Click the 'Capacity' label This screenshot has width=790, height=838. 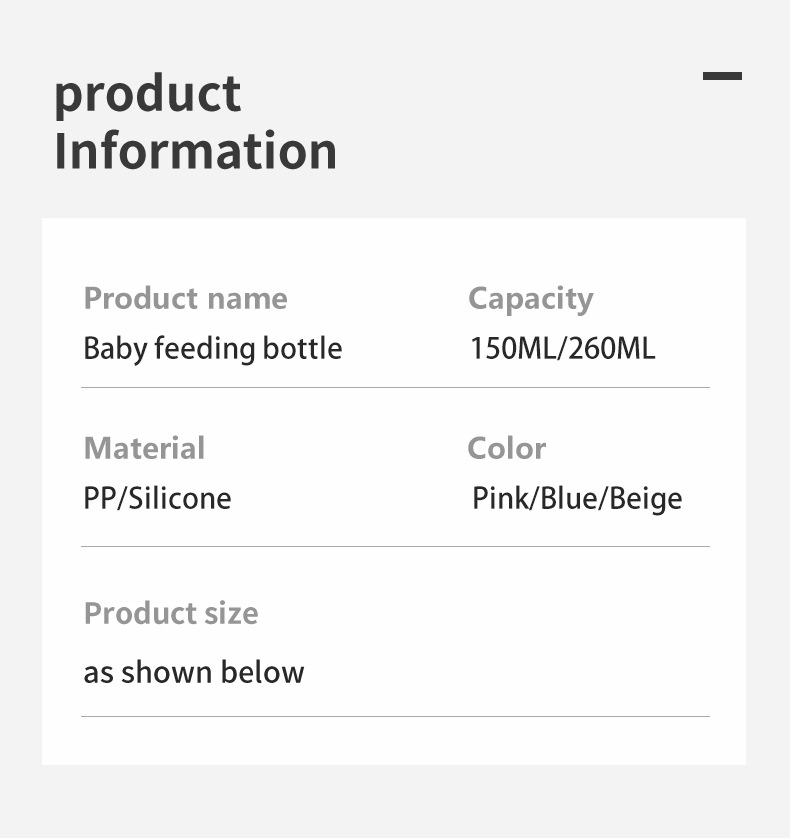click(530, 298)
